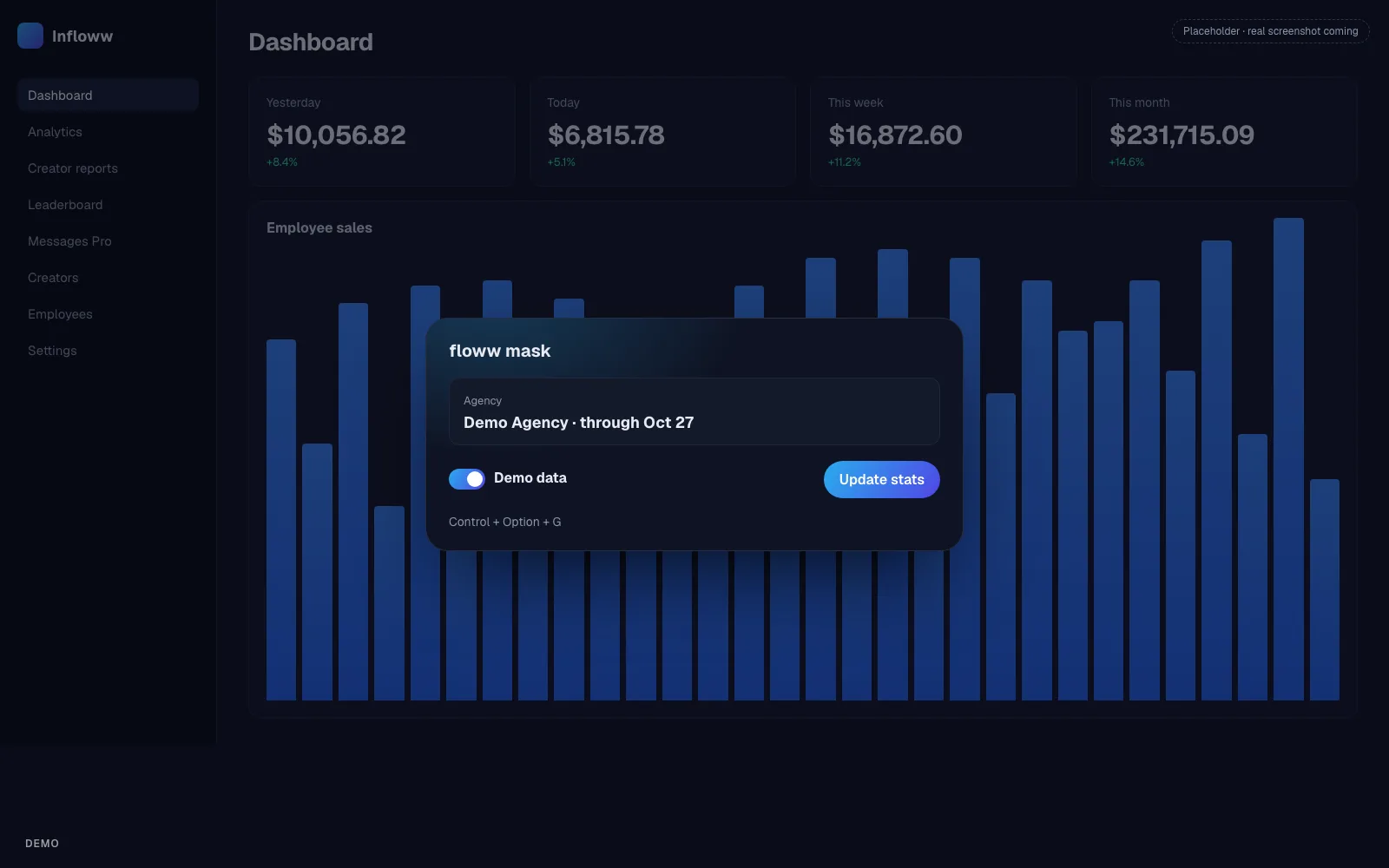1389x868 pixels.
Task: Click the 'Infloww' brand name text
Action: (x=82, y=36)
